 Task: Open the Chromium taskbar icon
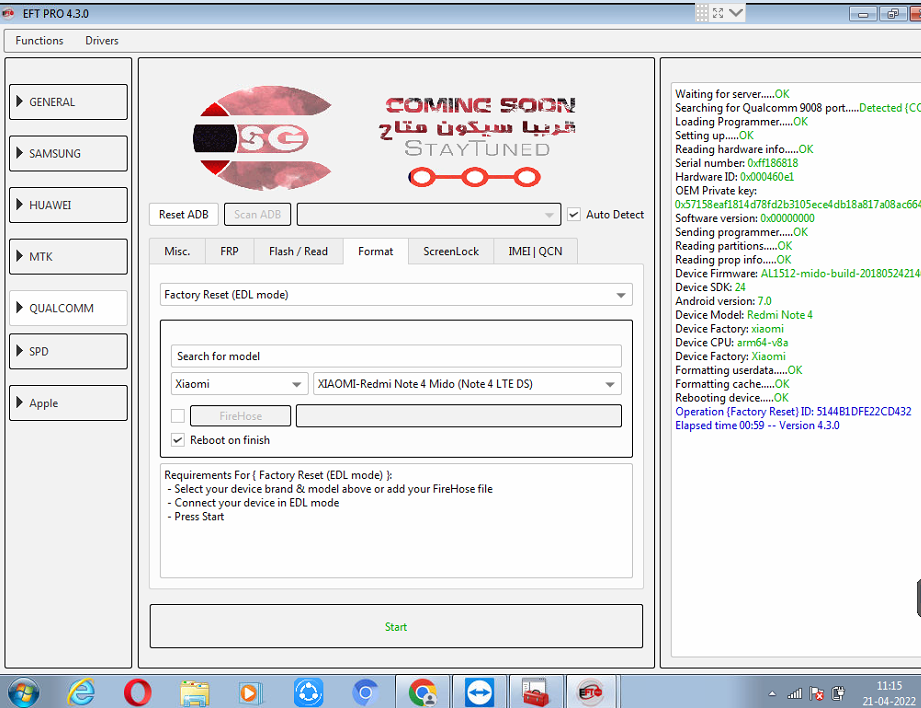tap(365, 693)
